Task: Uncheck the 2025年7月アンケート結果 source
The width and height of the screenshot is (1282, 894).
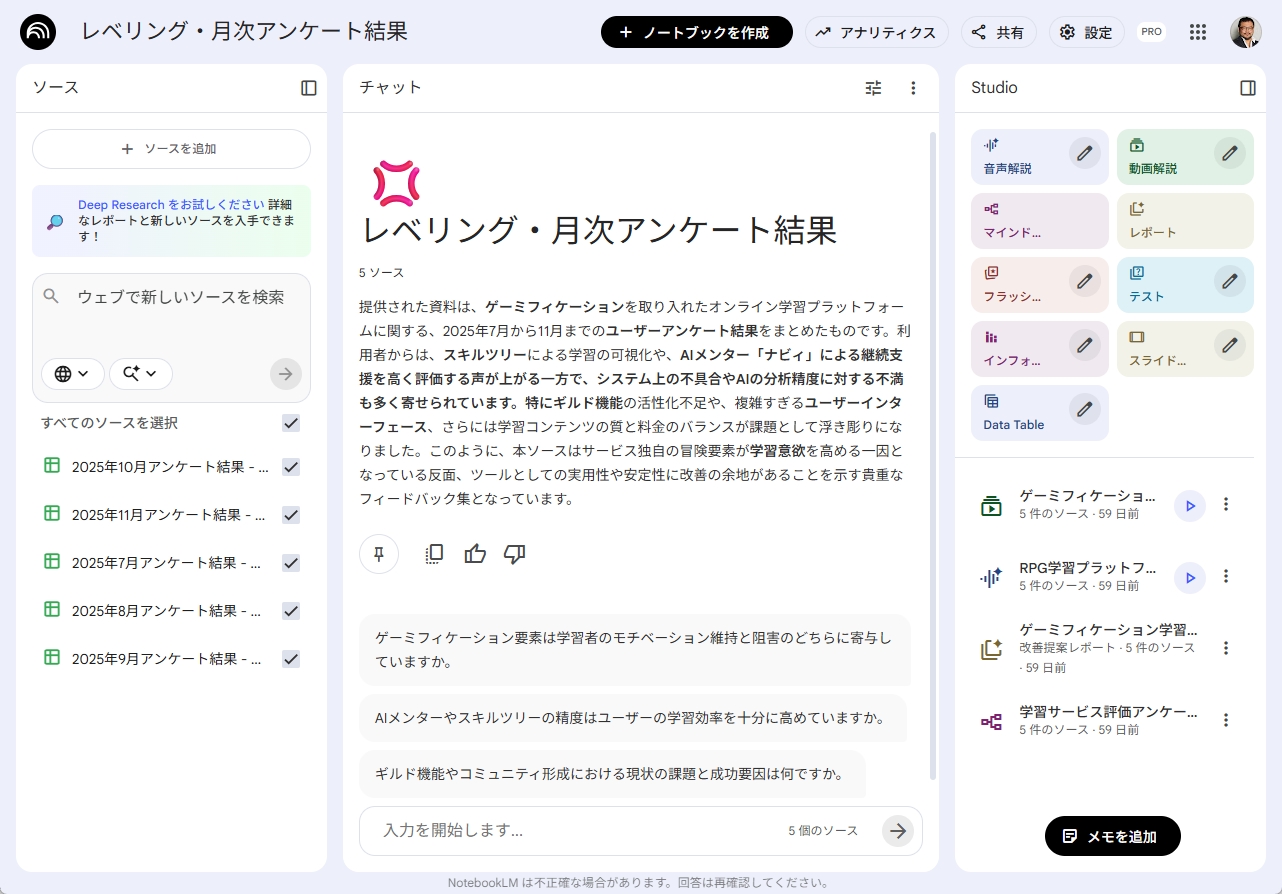Action: click(291, 563)
